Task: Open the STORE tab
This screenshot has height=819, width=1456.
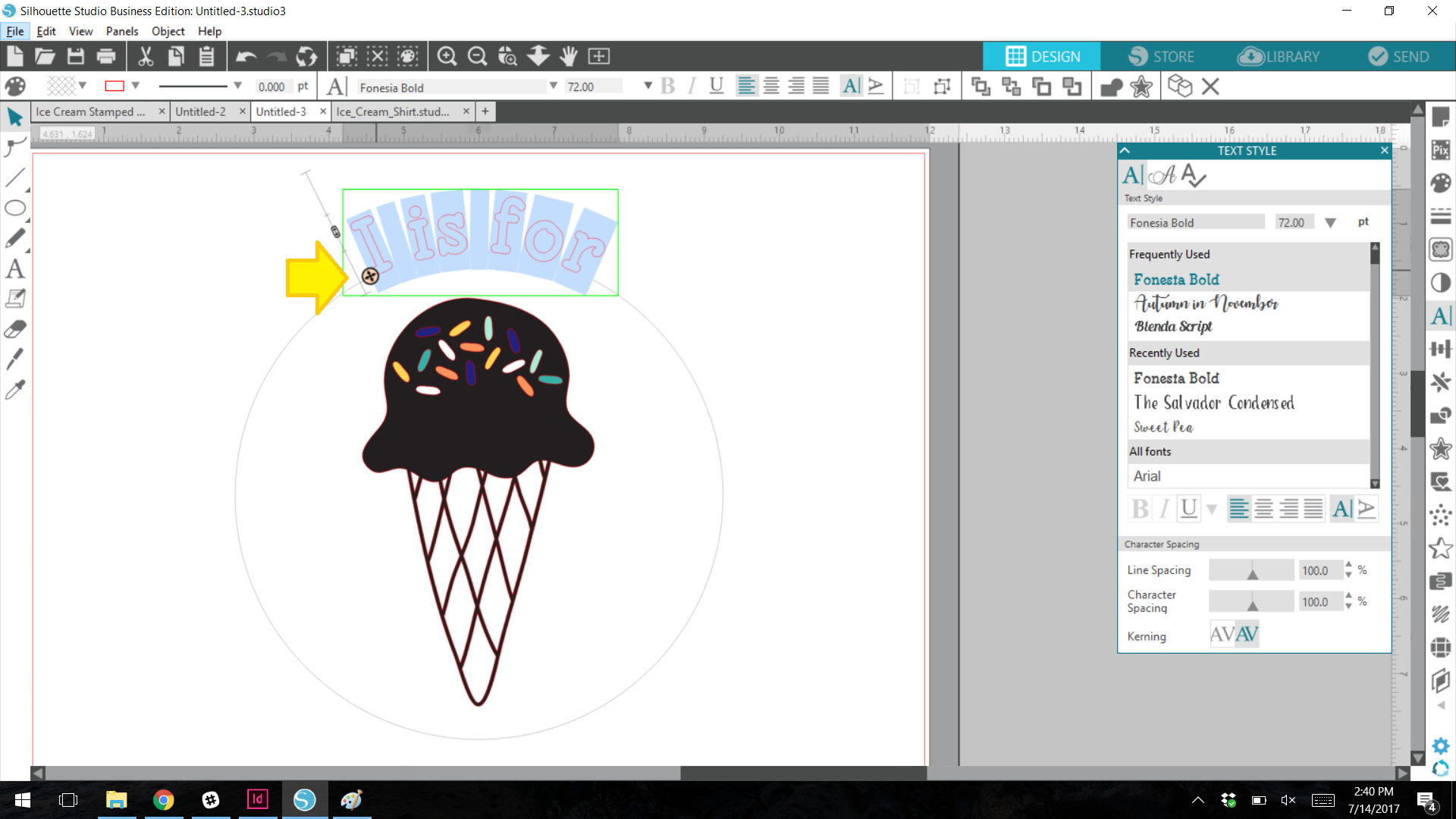Action: (x=1161, y=56)
